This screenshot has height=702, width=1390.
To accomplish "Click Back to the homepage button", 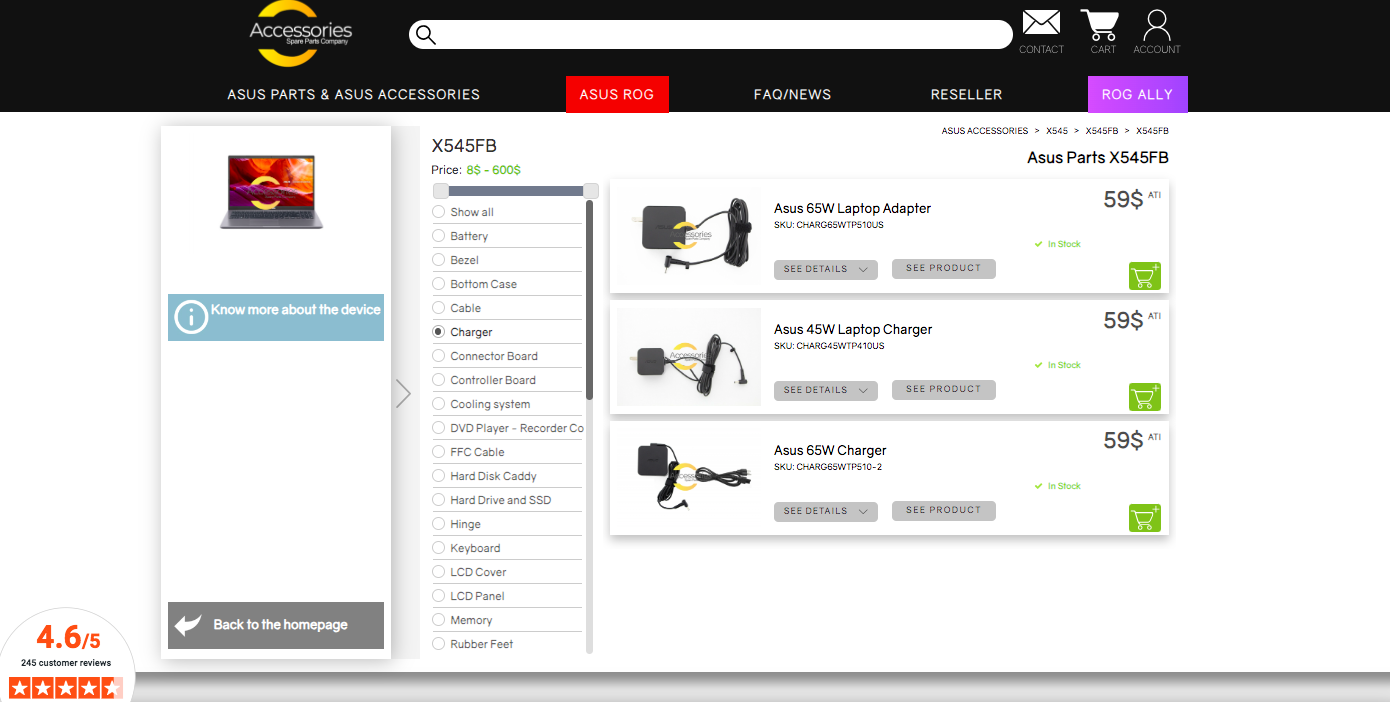I will tap(276, 625).
